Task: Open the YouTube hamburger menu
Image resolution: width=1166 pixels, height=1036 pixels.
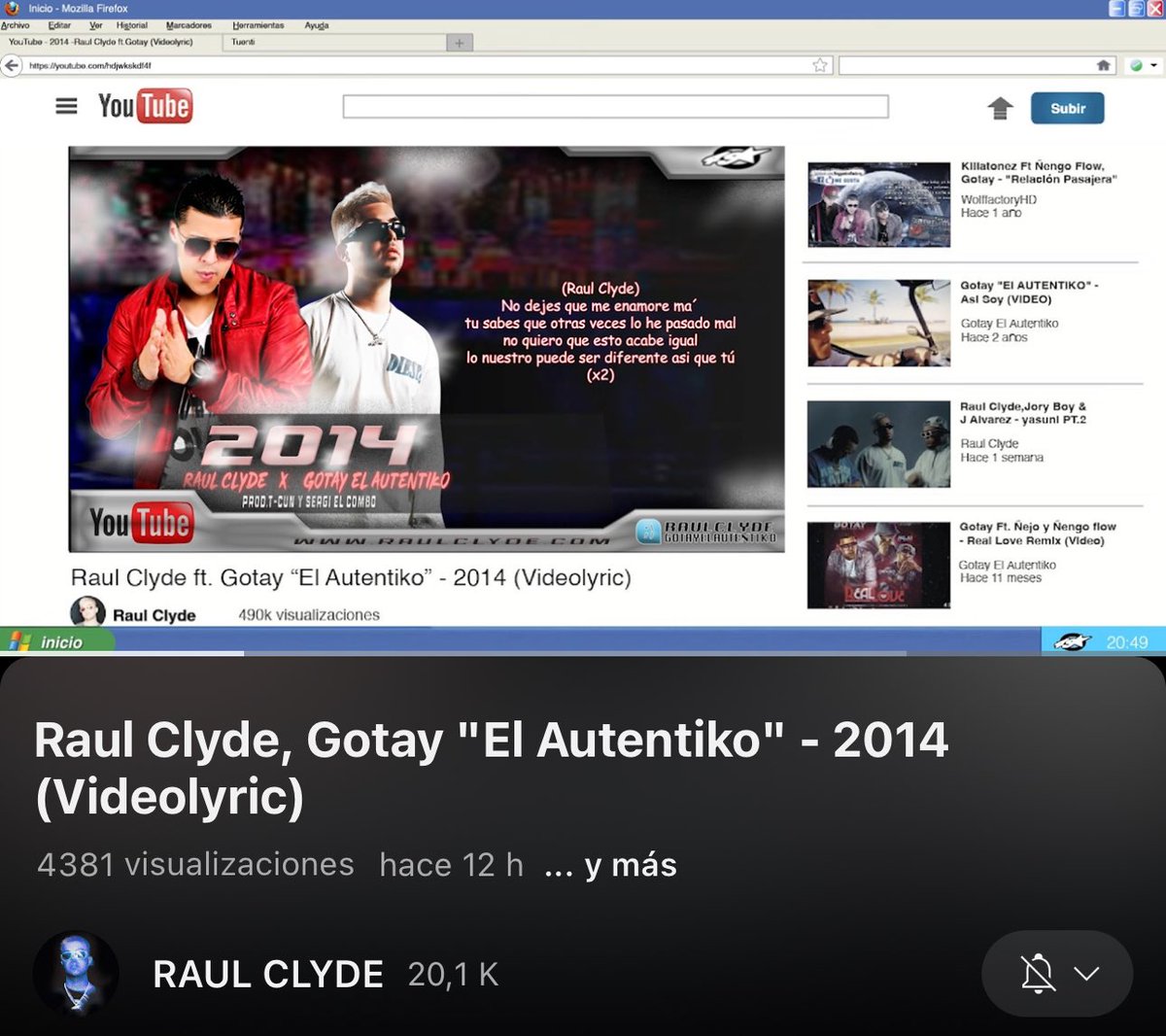Action: point(66,106)
